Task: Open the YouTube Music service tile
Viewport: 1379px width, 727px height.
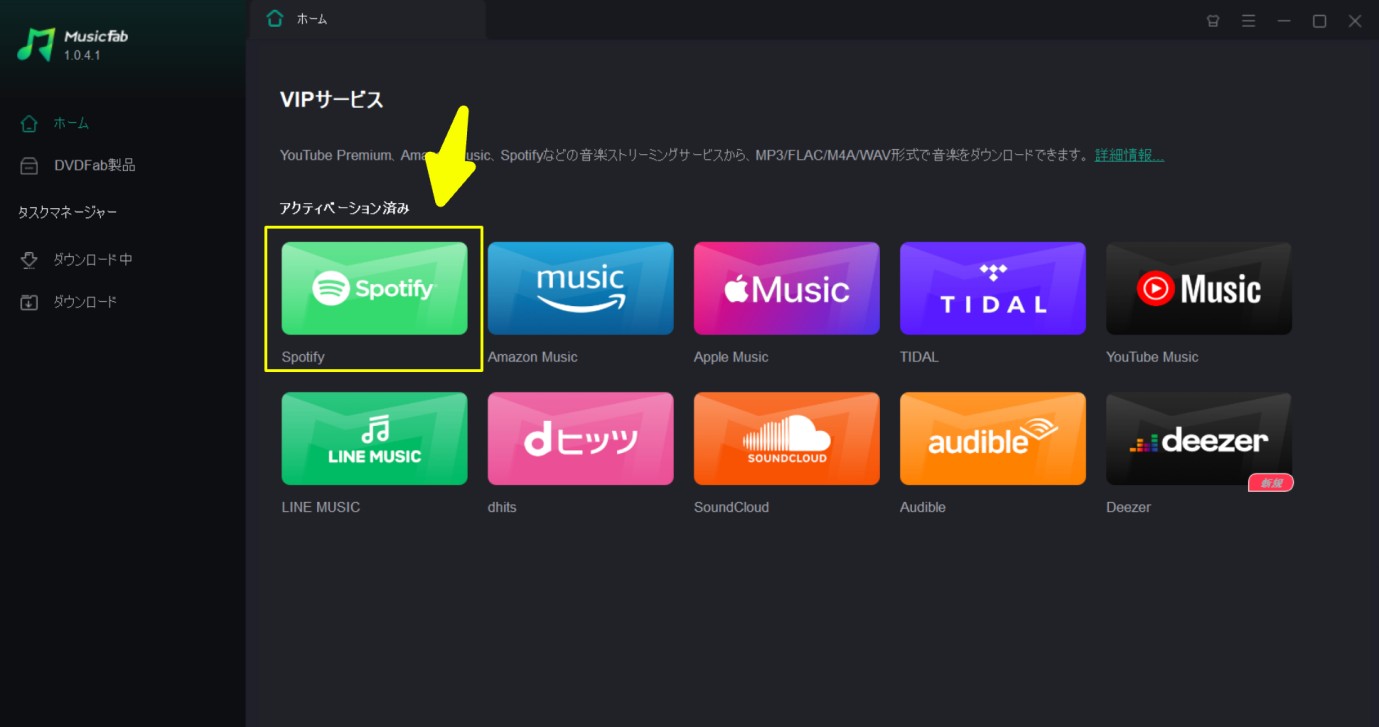Action: pyautogui.click(x=1198, y=289)
